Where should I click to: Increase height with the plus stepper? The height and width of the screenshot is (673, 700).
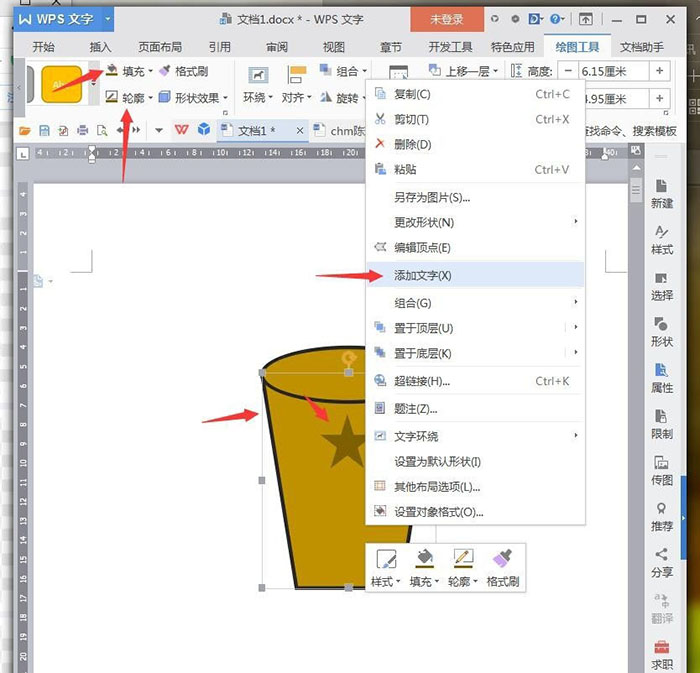[659, 71]
